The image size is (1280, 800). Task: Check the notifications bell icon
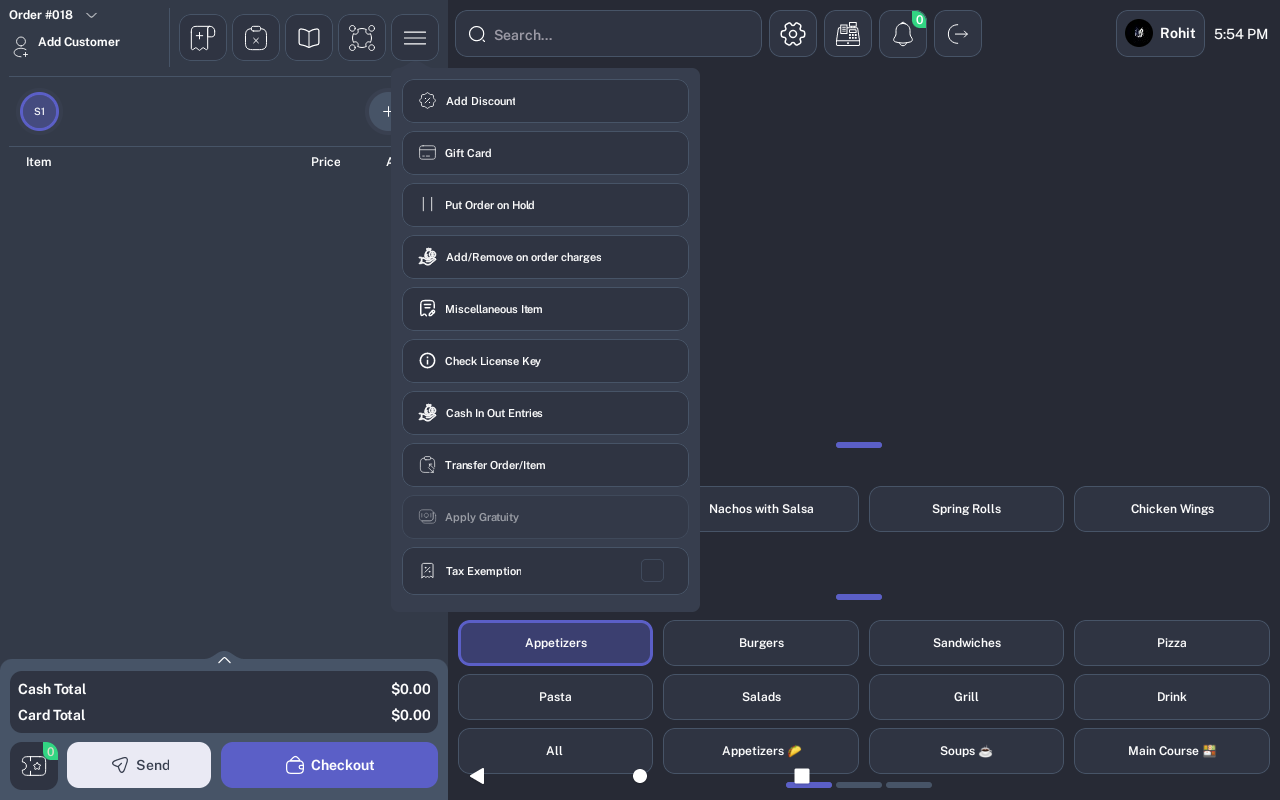(x=903, y=34)
